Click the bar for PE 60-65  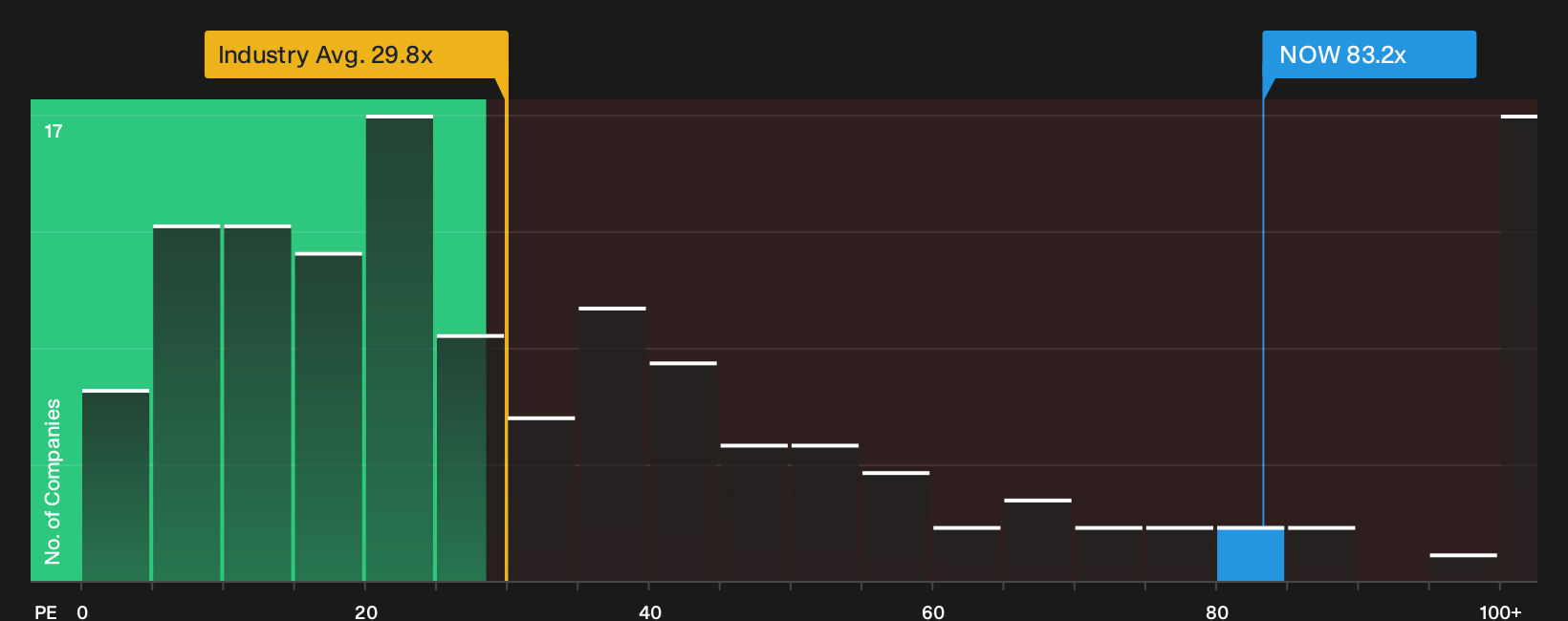pos(967,554)
